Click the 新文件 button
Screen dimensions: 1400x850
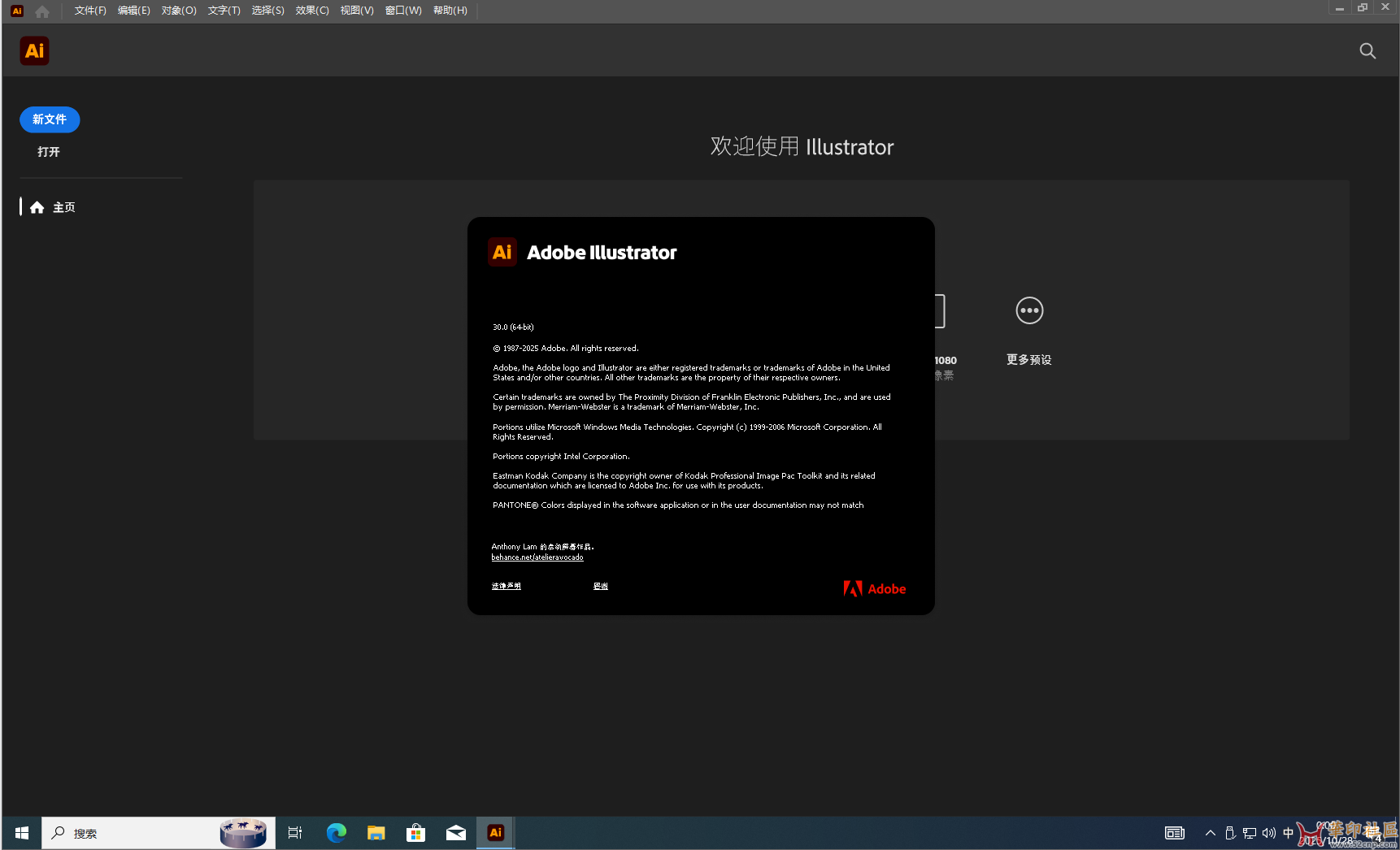50,119
